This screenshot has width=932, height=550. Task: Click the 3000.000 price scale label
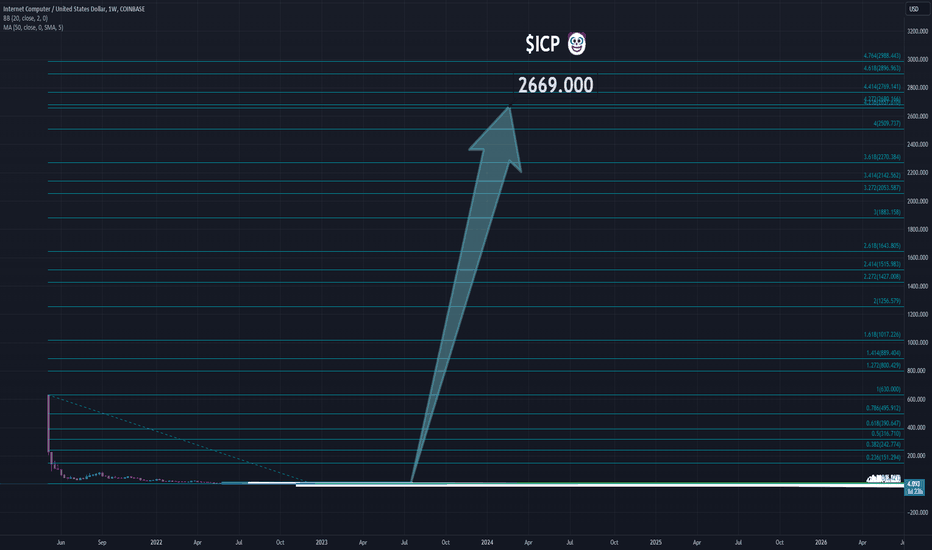click(x=917, y=59)
